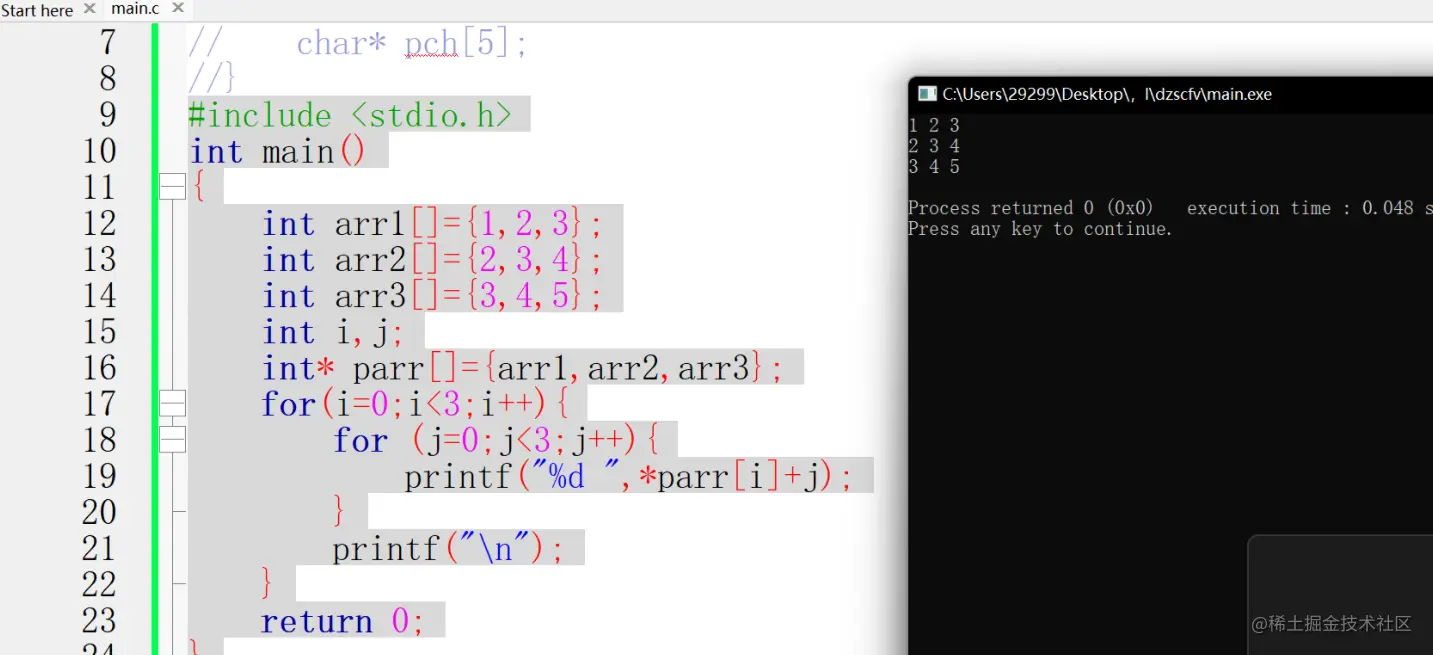Screen dimensions: 1433x655
Task: Click "execution time : 0.048" in console
Action: click(x=1300, y=208)
